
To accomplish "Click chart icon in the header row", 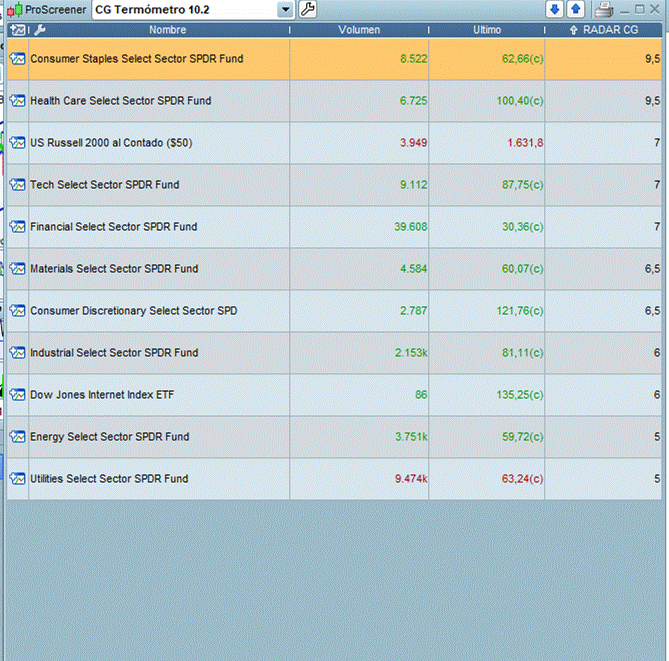I will (x=17, y=30).
